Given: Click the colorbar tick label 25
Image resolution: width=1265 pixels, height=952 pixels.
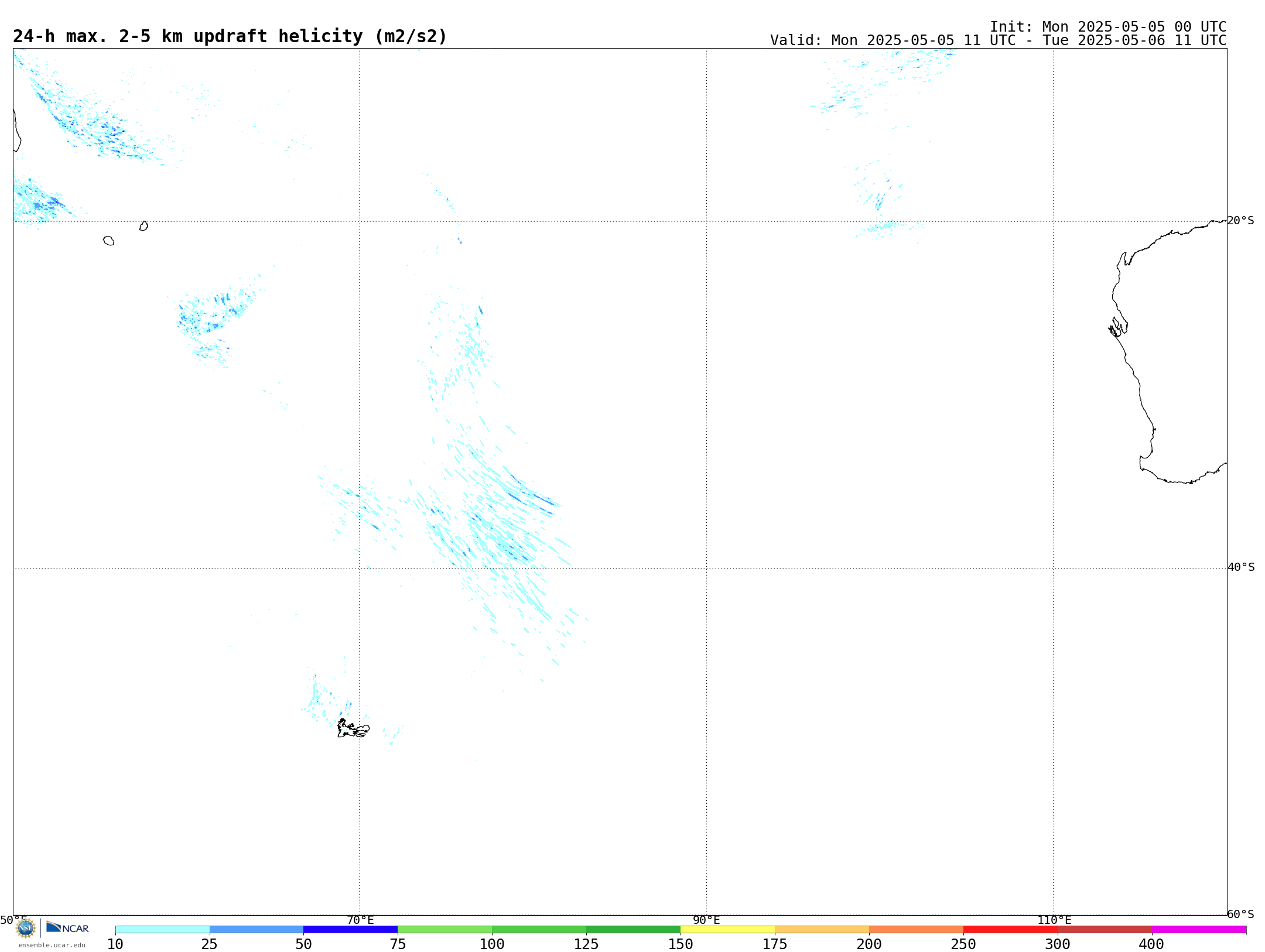Looking at the screenshot, I should [210, 944].
